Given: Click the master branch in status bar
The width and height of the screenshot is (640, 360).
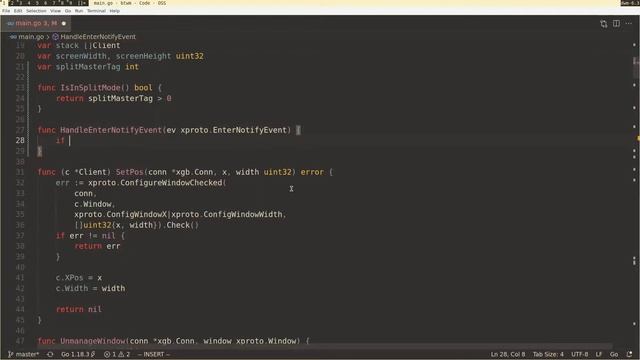Looking at the screenshot, I should coord(24,354).
